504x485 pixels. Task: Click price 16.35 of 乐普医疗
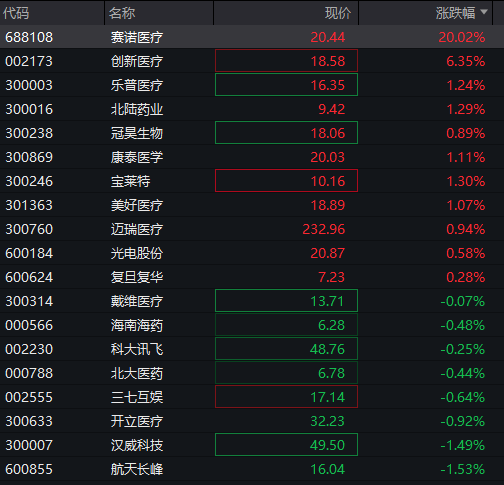click(x=328, y=85)
